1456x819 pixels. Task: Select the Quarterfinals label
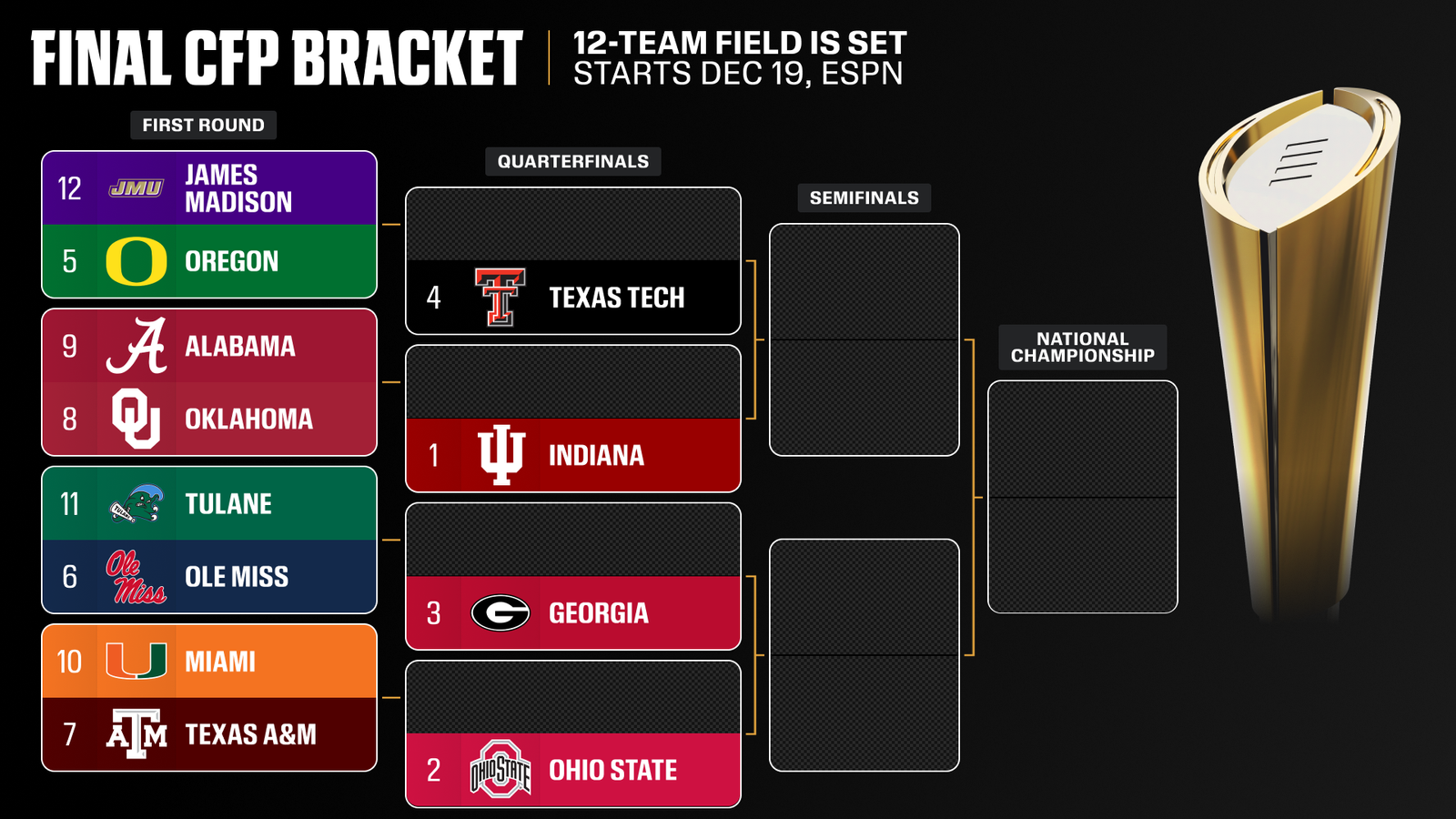(x=573, y=161)
